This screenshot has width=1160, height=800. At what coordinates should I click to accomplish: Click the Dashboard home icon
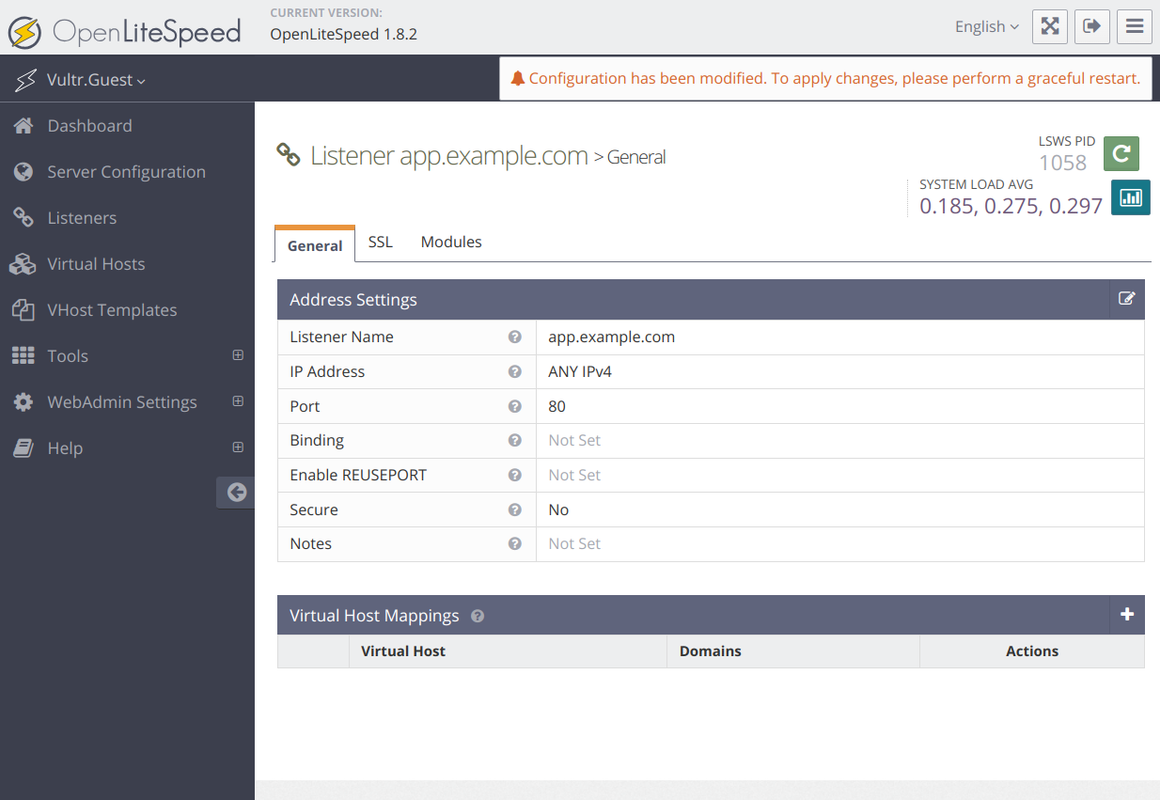point(23,126)
